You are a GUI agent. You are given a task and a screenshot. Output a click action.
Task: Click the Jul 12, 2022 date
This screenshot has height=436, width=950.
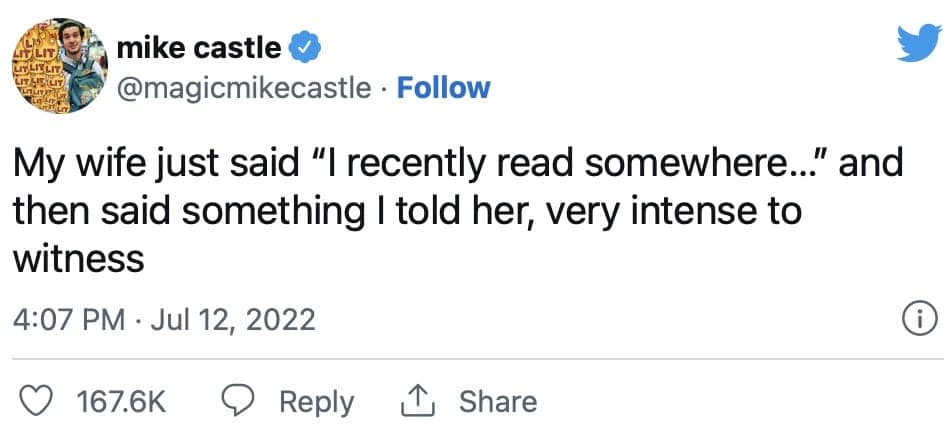click(x=233, y=320)
